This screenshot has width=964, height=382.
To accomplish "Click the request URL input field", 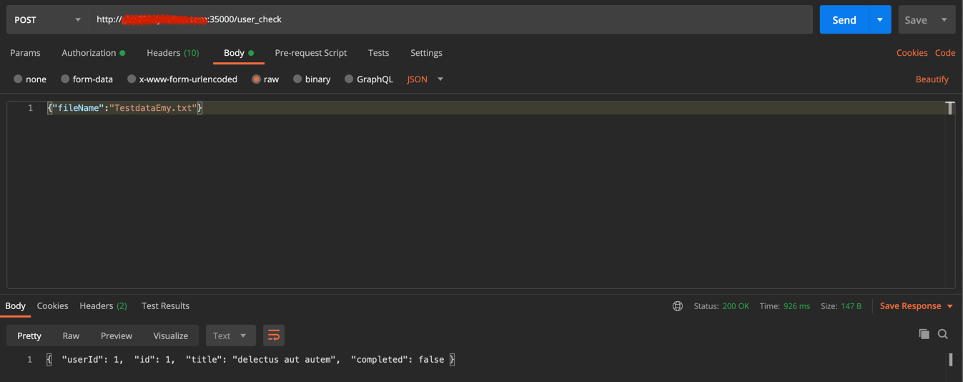I will [x=451, y=20].
